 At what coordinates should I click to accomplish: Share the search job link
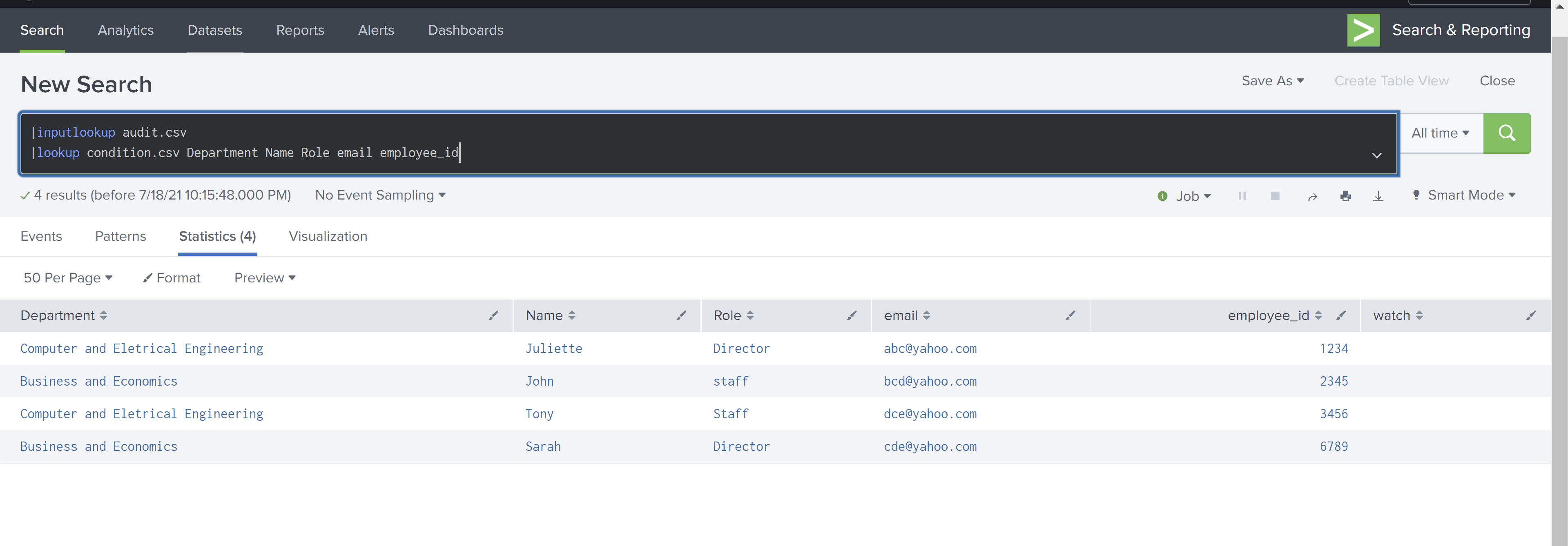point(1313,196)
